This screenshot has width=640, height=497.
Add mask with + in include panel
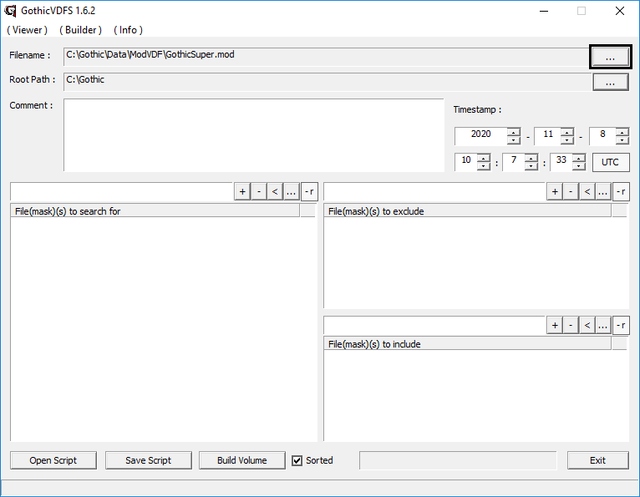coord(555,325)
